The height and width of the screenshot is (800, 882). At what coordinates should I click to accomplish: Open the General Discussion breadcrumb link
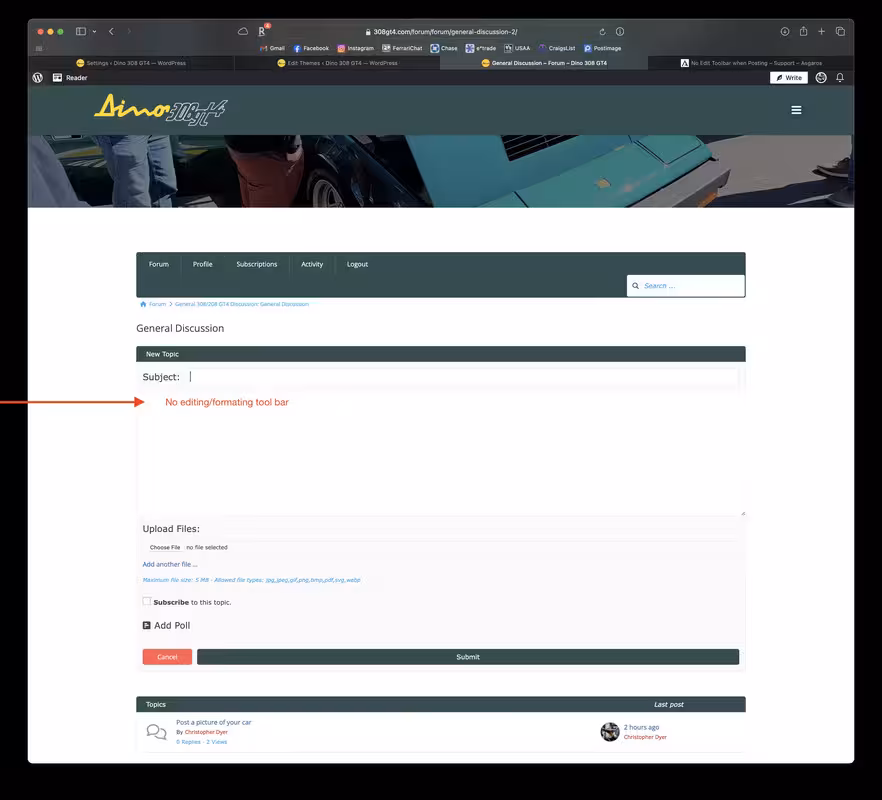click(242, 304)
